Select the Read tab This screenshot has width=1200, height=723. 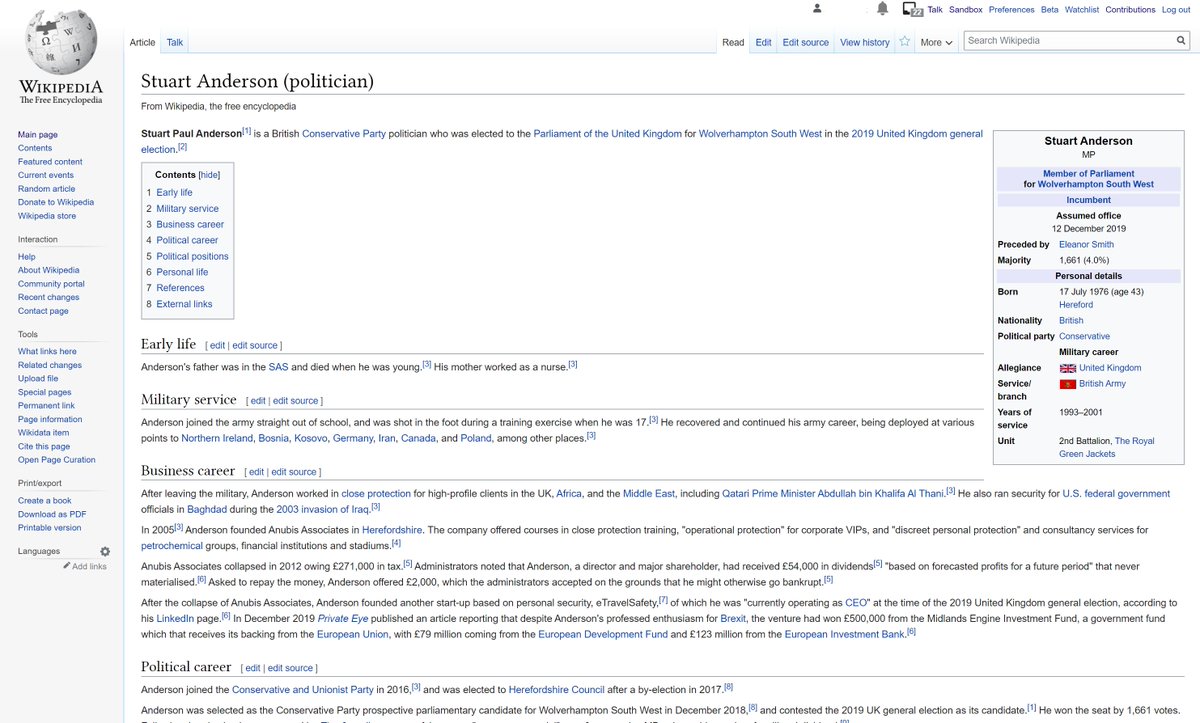[733, 42]
